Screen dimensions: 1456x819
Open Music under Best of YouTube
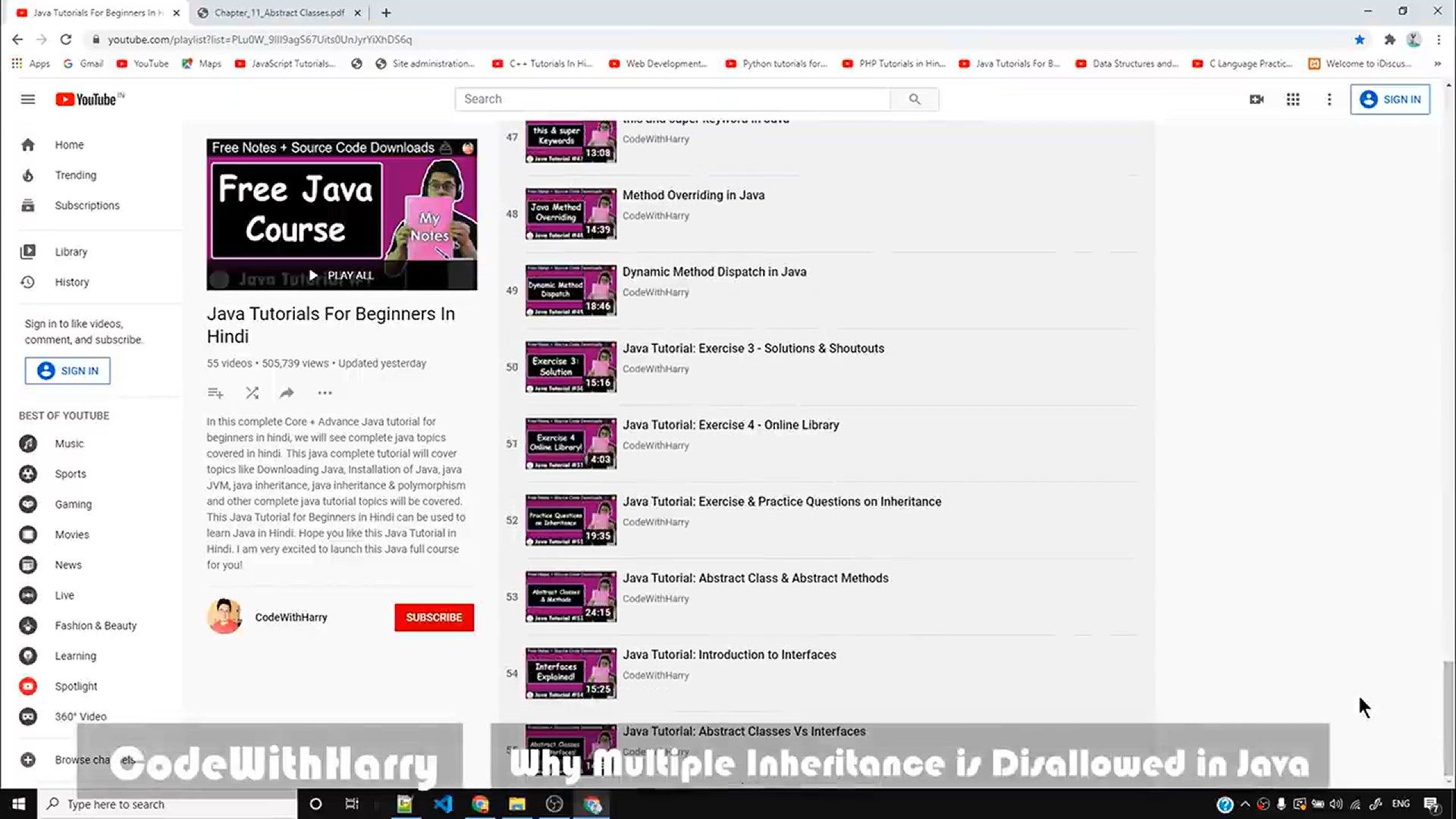pos(68,444)
